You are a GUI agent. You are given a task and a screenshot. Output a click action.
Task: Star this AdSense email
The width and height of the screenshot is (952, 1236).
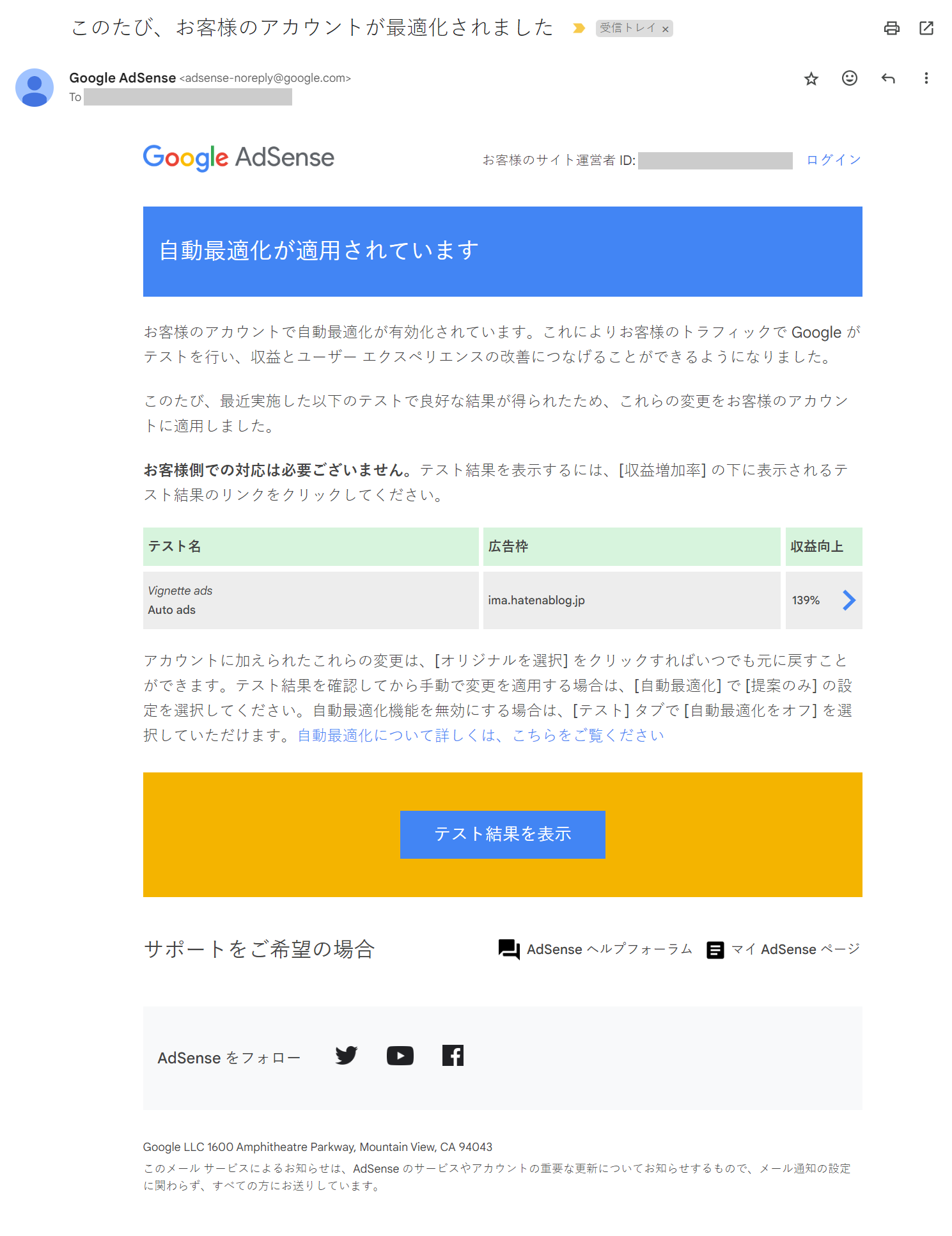tap(811, 79)
